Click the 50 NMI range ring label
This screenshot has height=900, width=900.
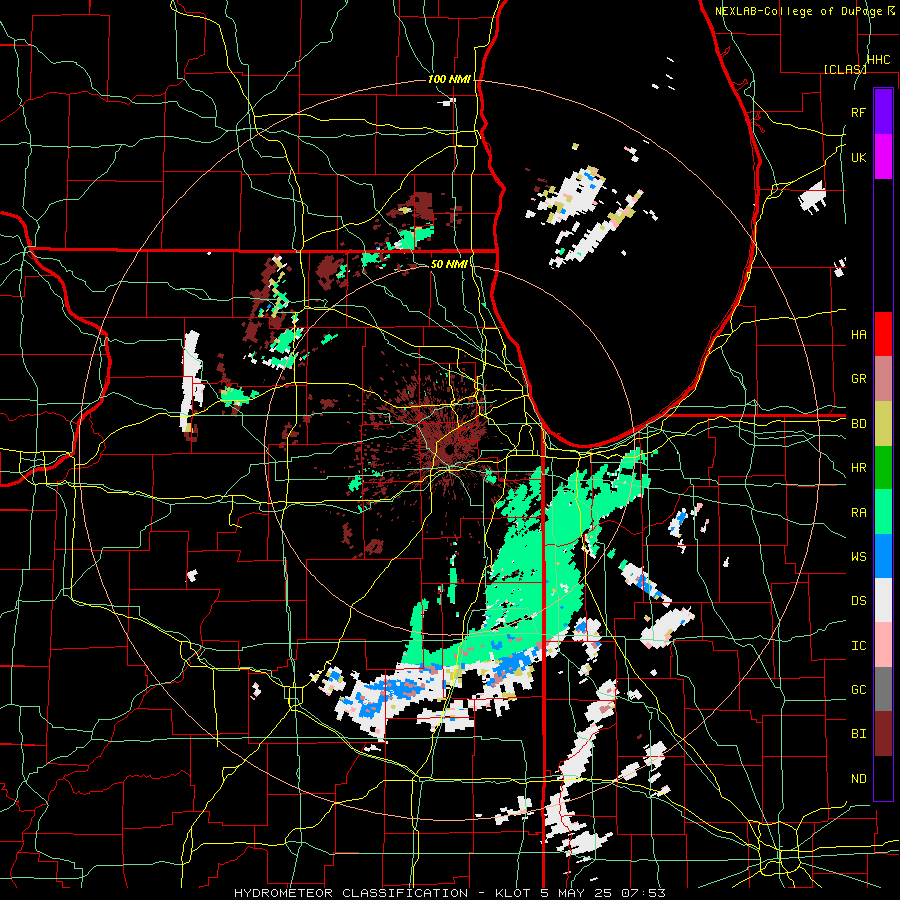tap(449, 264)
